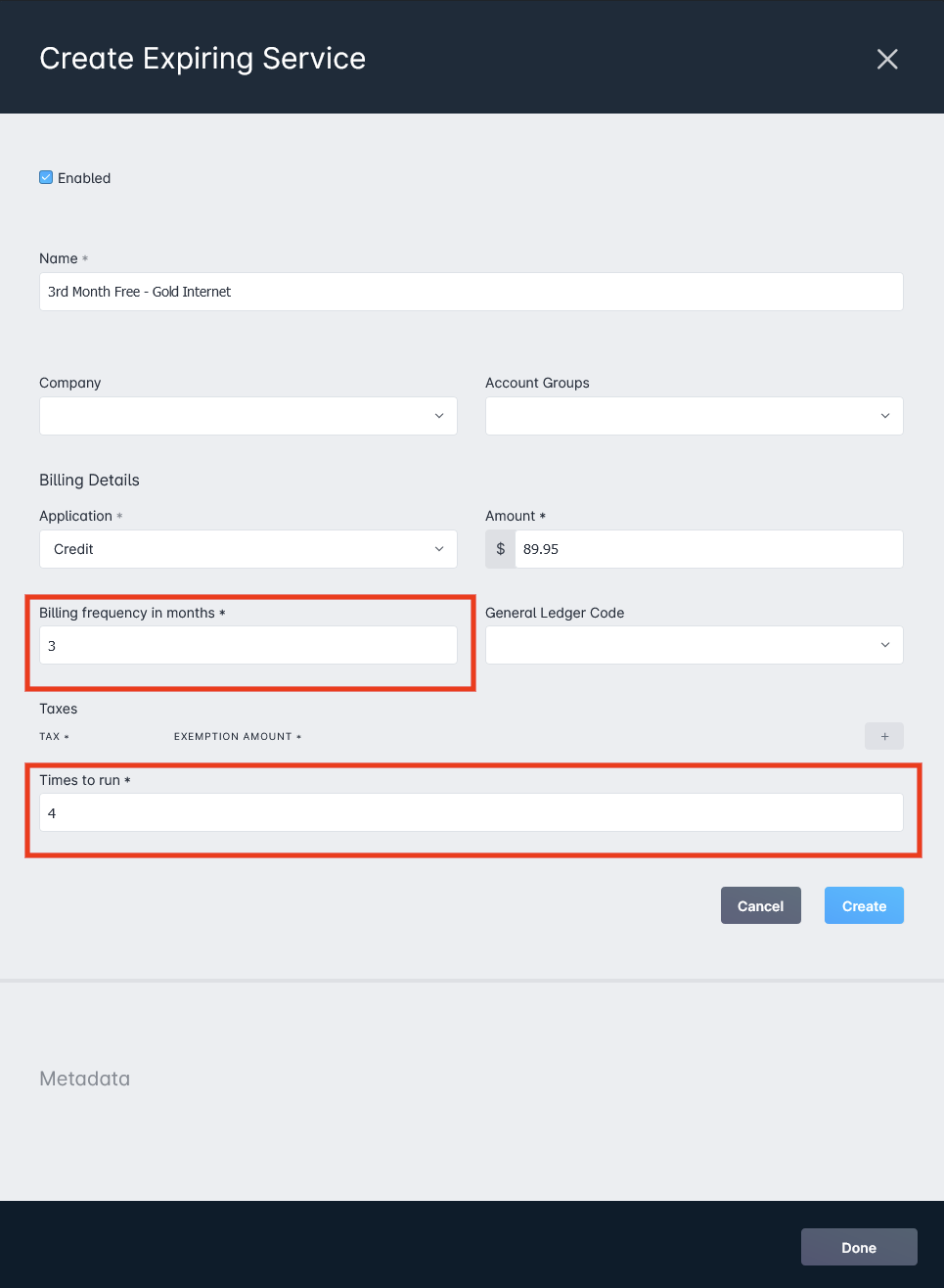Viewport: 944px width, 1288px height.
Task: Open the Application dropdown showing Credit
Action: (248, 549)
